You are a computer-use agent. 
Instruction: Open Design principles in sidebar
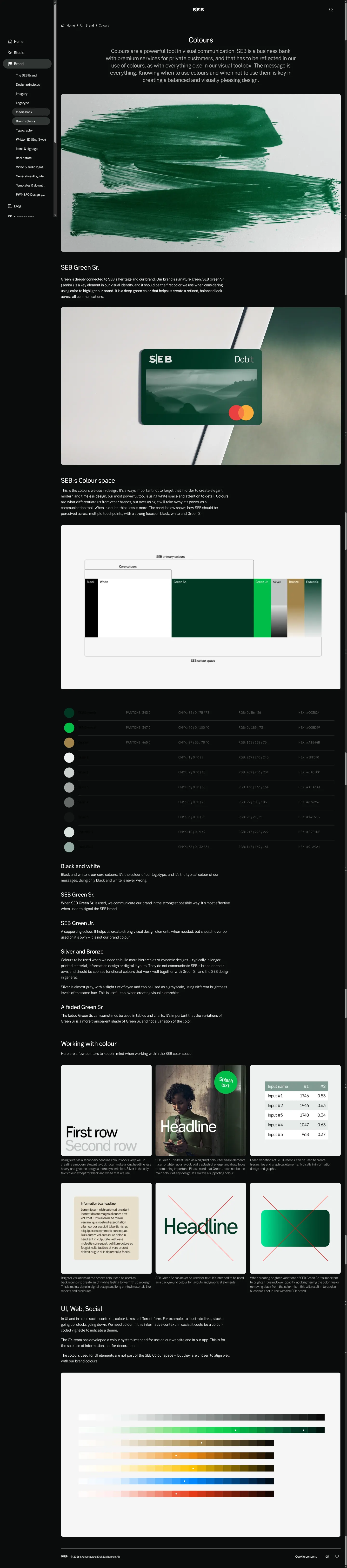(28, 85)
